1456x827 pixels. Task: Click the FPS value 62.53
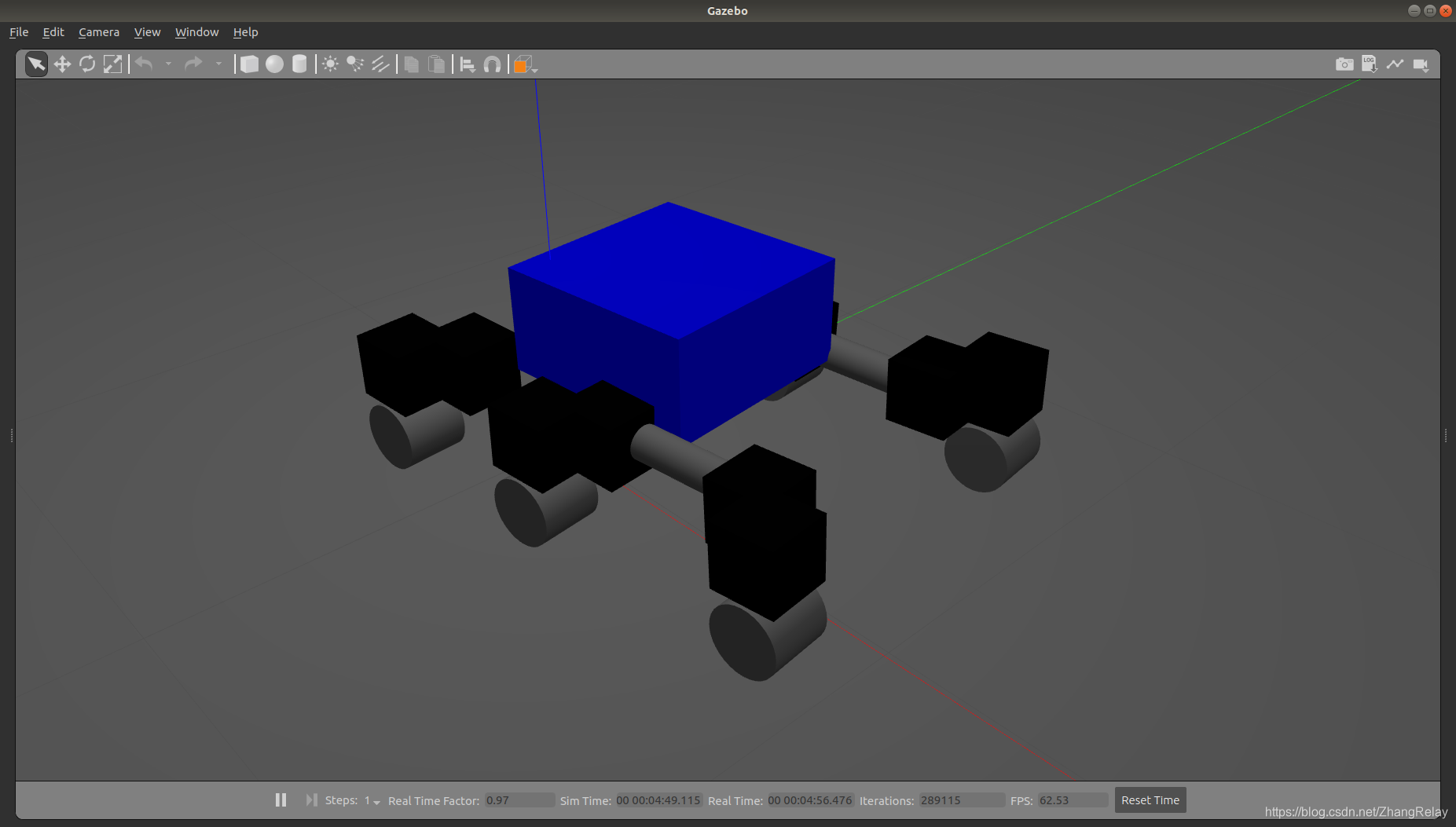1073,800
